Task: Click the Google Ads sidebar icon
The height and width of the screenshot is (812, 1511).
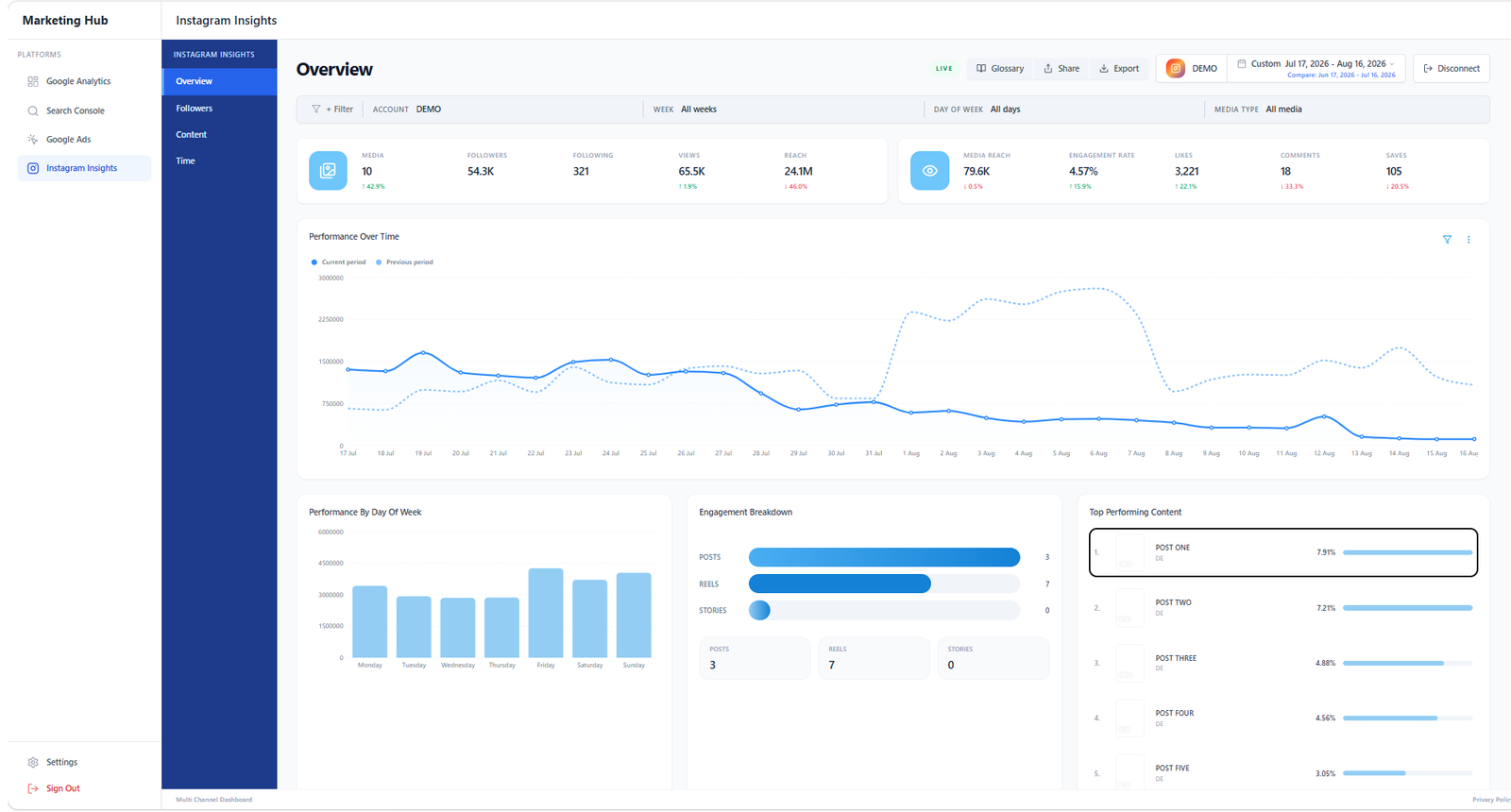Action: pos(33,139)
